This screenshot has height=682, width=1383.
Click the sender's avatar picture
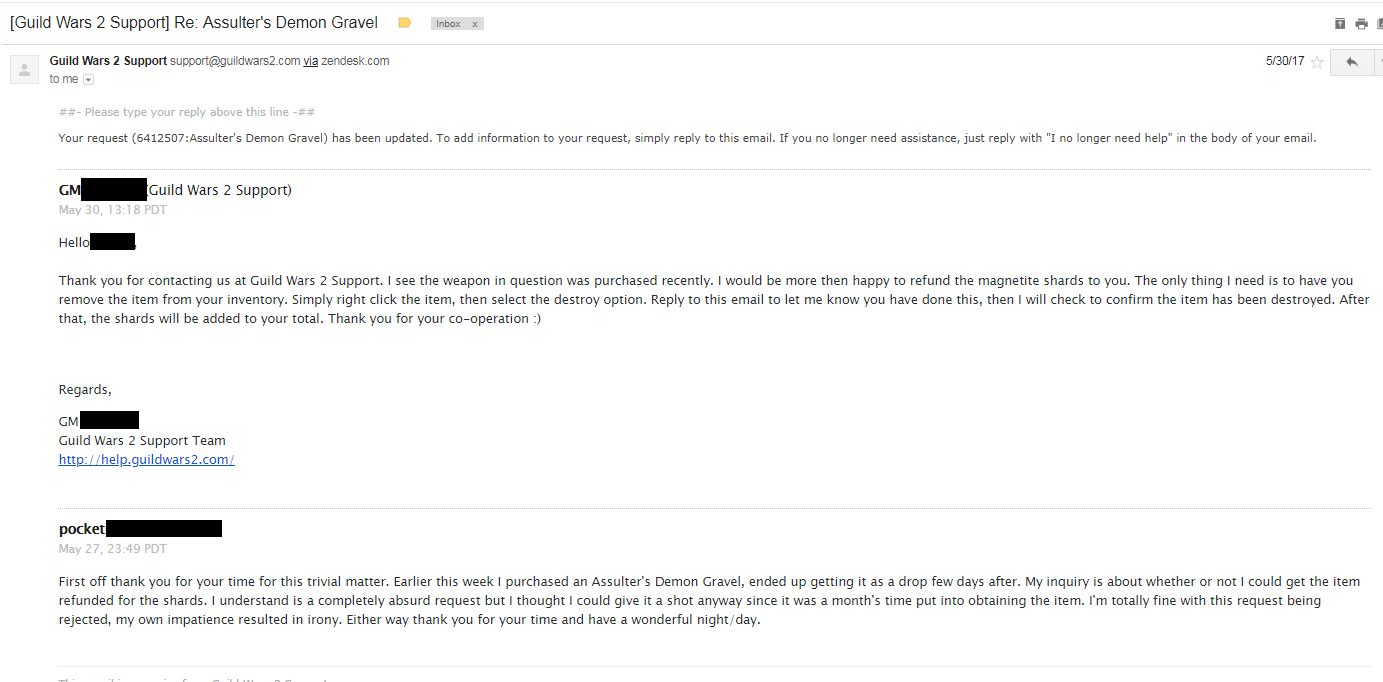(x=24, y=69)
